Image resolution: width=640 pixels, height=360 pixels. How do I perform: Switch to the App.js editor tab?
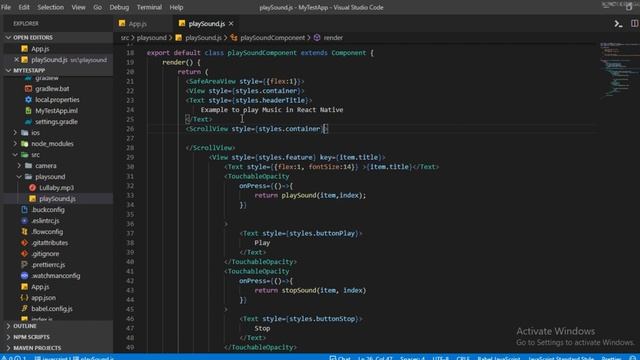coord(137,24)
